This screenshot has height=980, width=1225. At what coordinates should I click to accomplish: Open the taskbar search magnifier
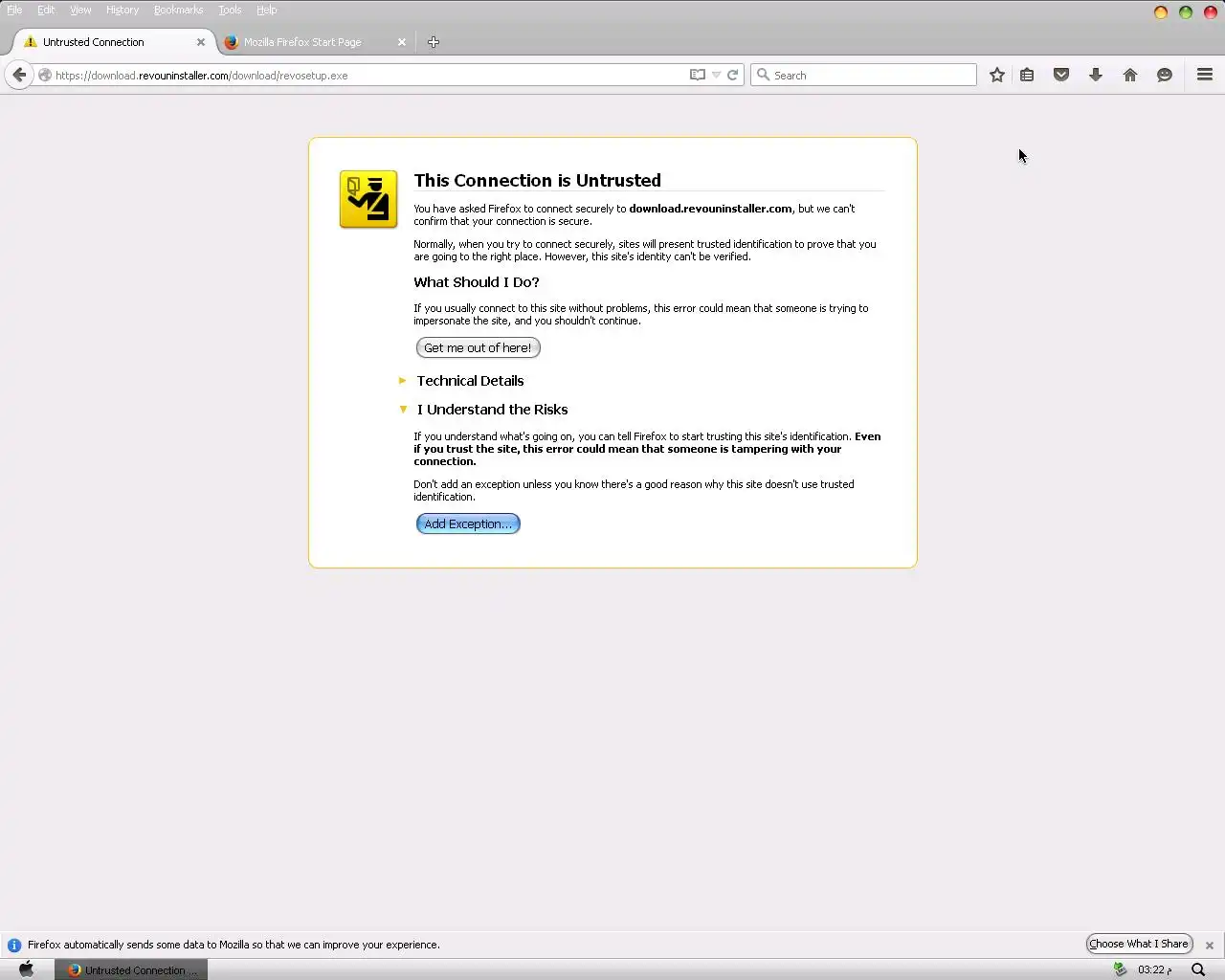point(1198,969)
